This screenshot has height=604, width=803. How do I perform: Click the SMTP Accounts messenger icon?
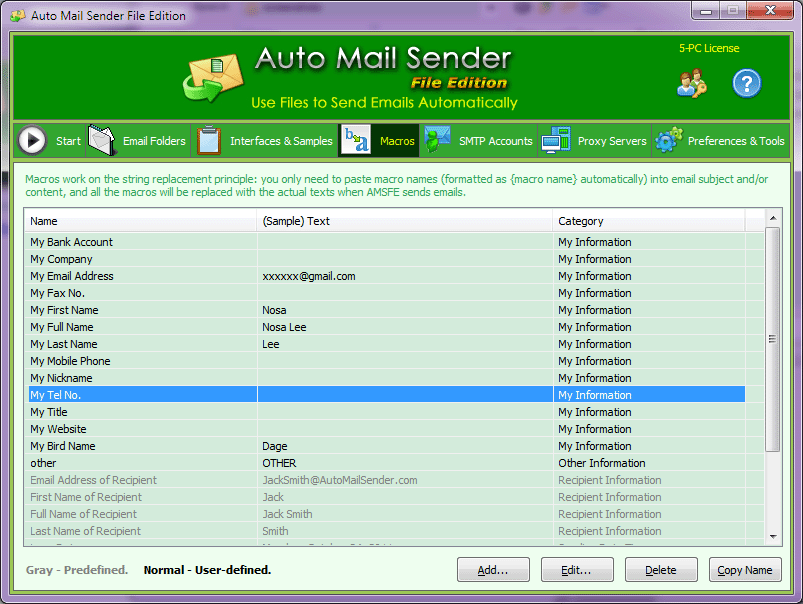(x=437, y=139)
